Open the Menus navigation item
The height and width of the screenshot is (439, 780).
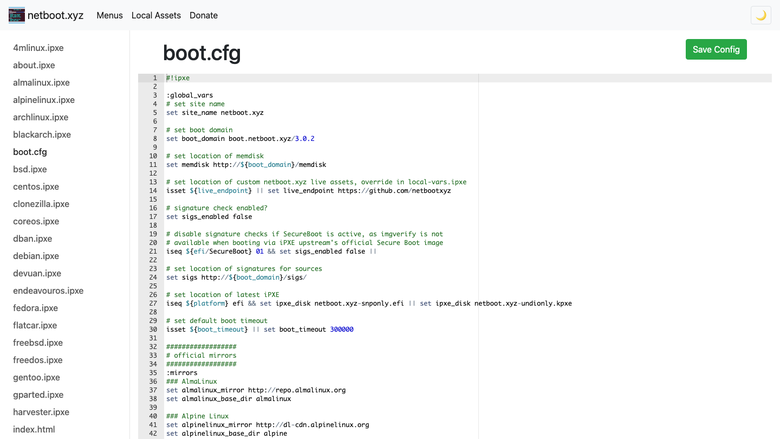[109, 15]
